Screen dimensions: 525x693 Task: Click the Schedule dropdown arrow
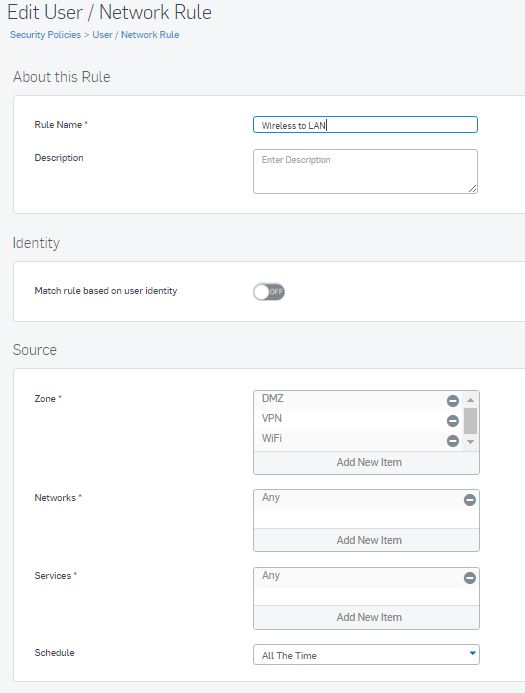(x=472, y=653)
